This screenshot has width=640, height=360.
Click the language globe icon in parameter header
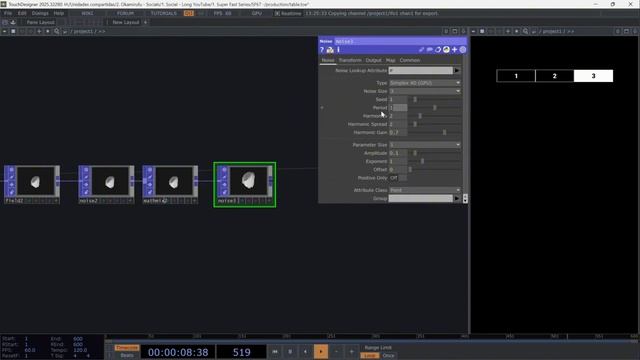[x=446, y=50]
